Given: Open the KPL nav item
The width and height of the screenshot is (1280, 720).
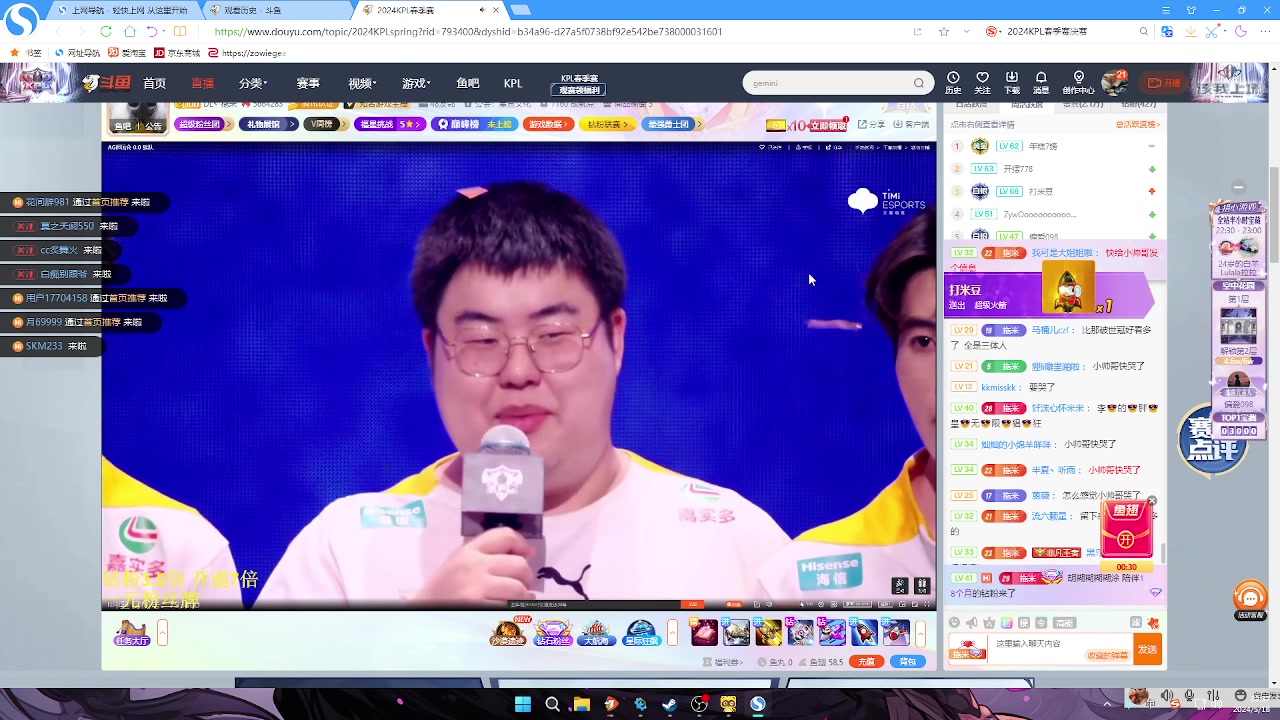Looking at the screenshot, I should tap(513, 83).
